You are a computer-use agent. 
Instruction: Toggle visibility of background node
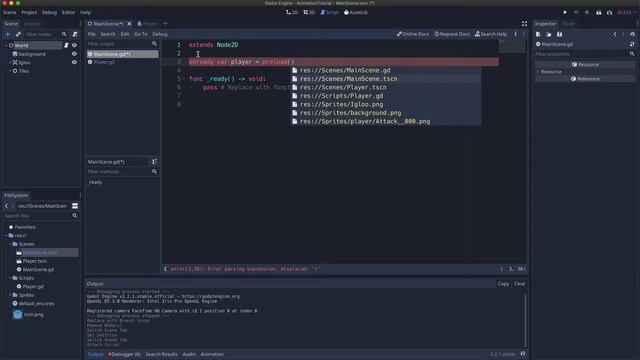click(x=74, y=54)
